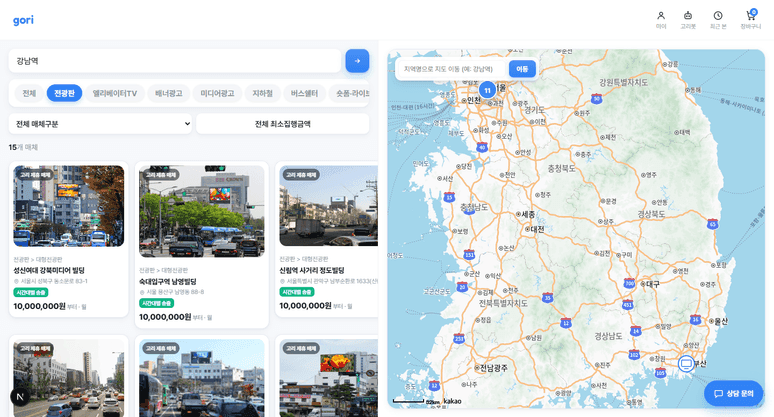The width and height of the screenshot is (774, 417).
Task: Click the 전북특별자치도 label on the map
Action: click(x=503, y=303)
